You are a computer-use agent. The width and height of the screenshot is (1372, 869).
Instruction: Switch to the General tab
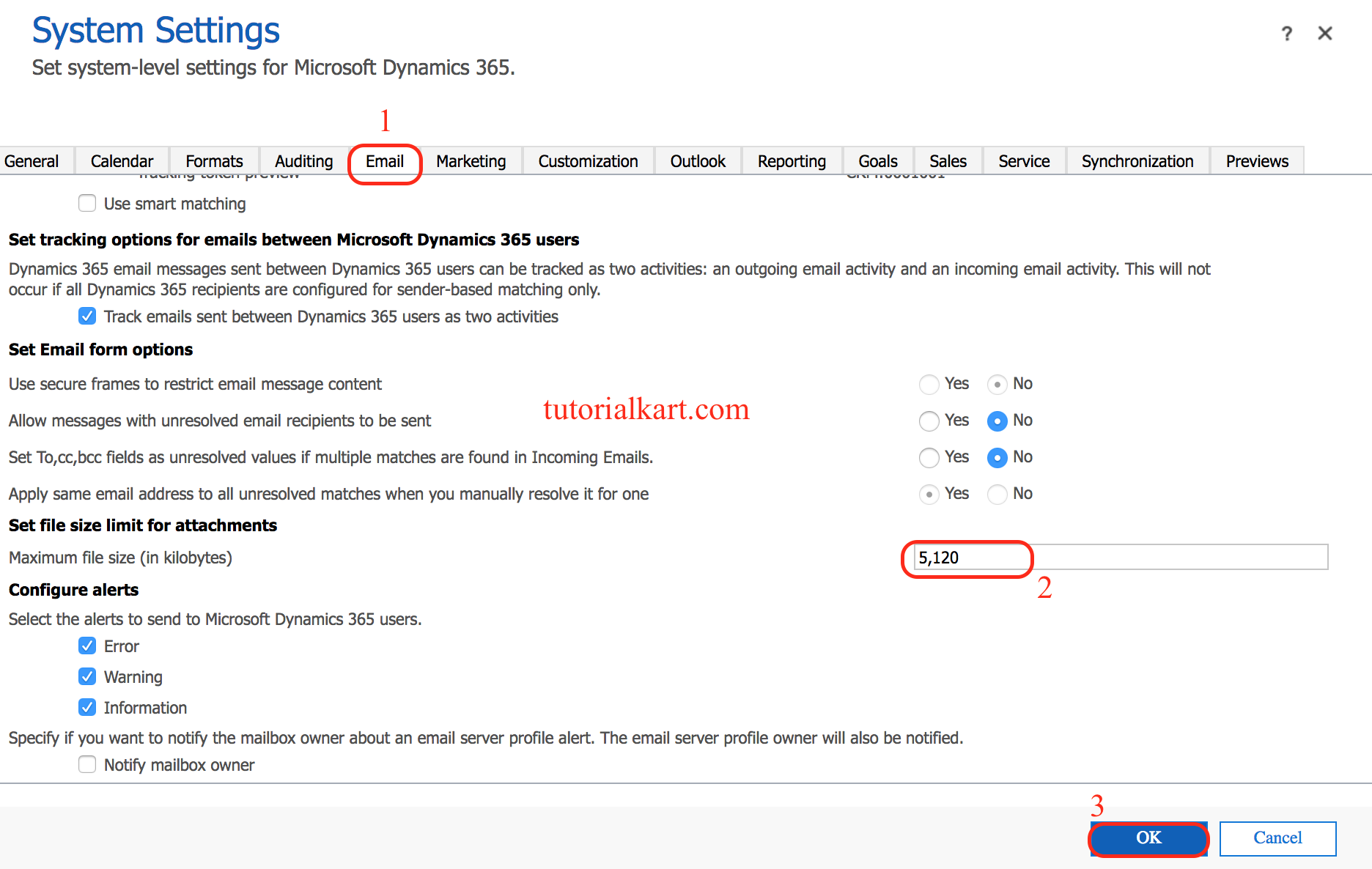32,160
